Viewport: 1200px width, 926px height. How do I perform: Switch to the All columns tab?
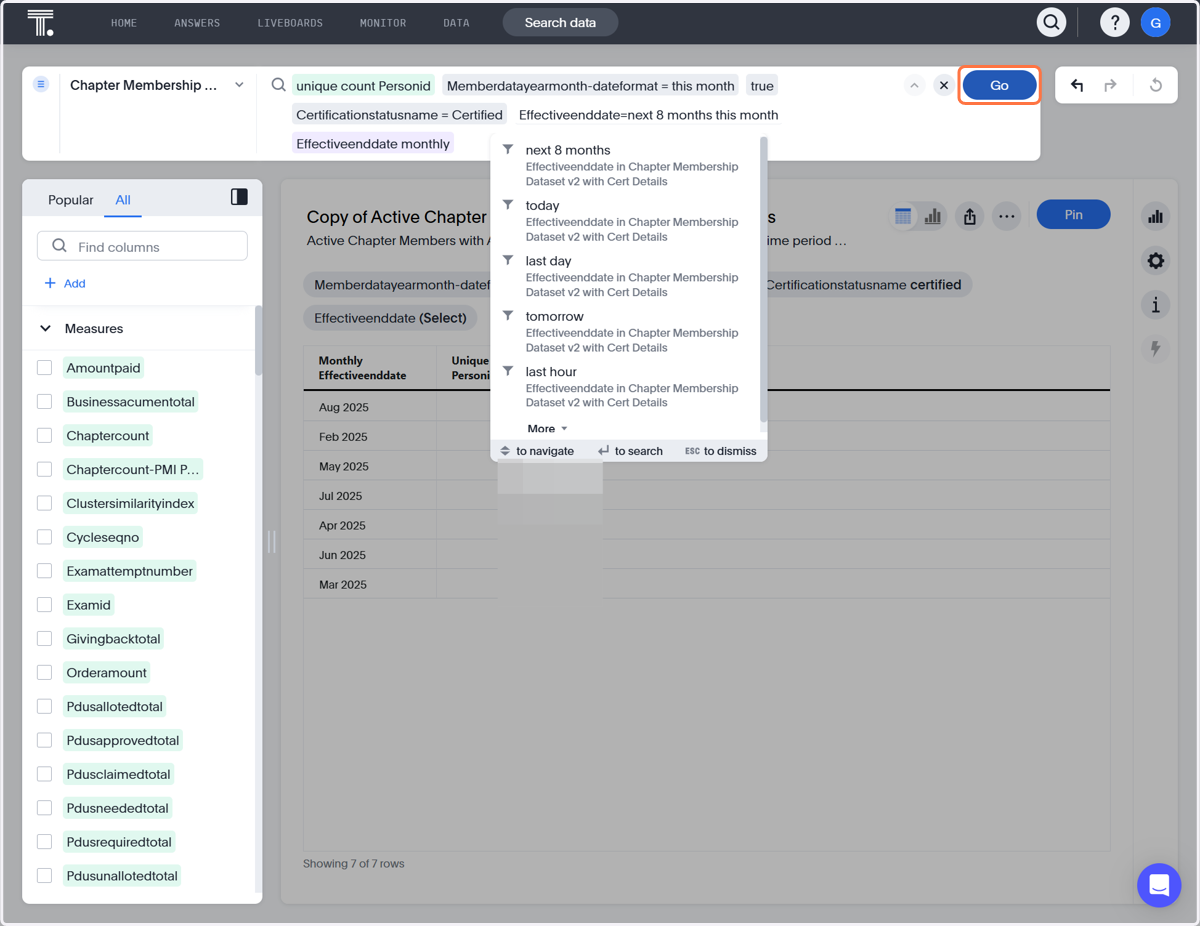click(123, 200)
